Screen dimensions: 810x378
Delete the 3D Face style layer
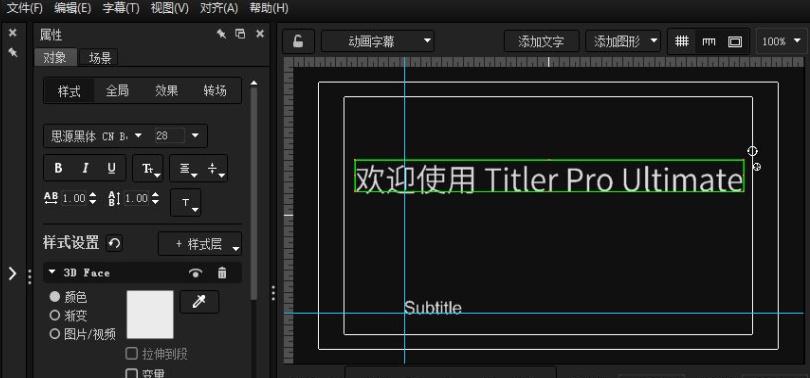pos(222,273)
